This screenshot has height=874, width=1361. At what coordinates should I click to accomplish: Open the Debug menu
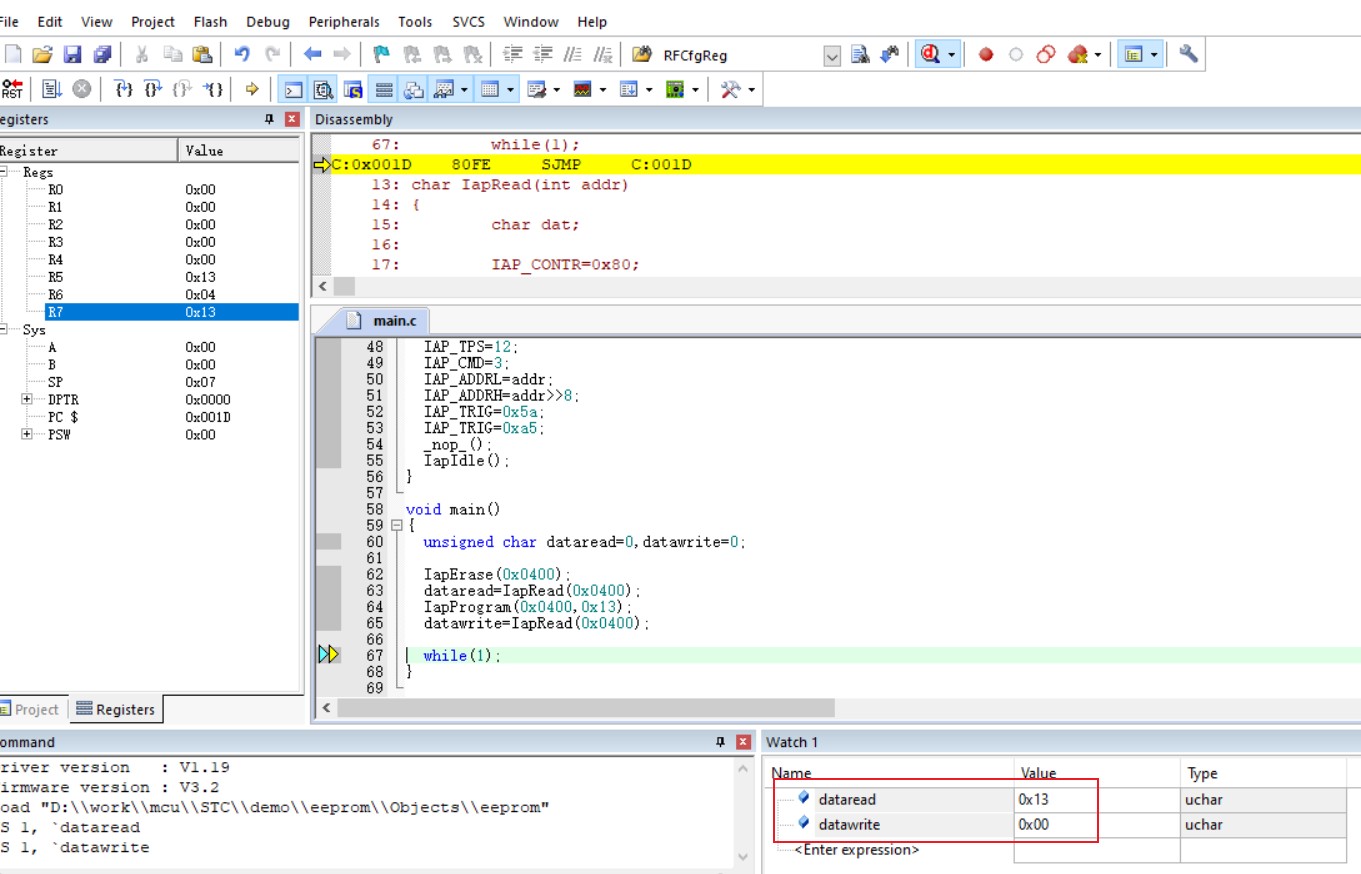pos(268,21)
